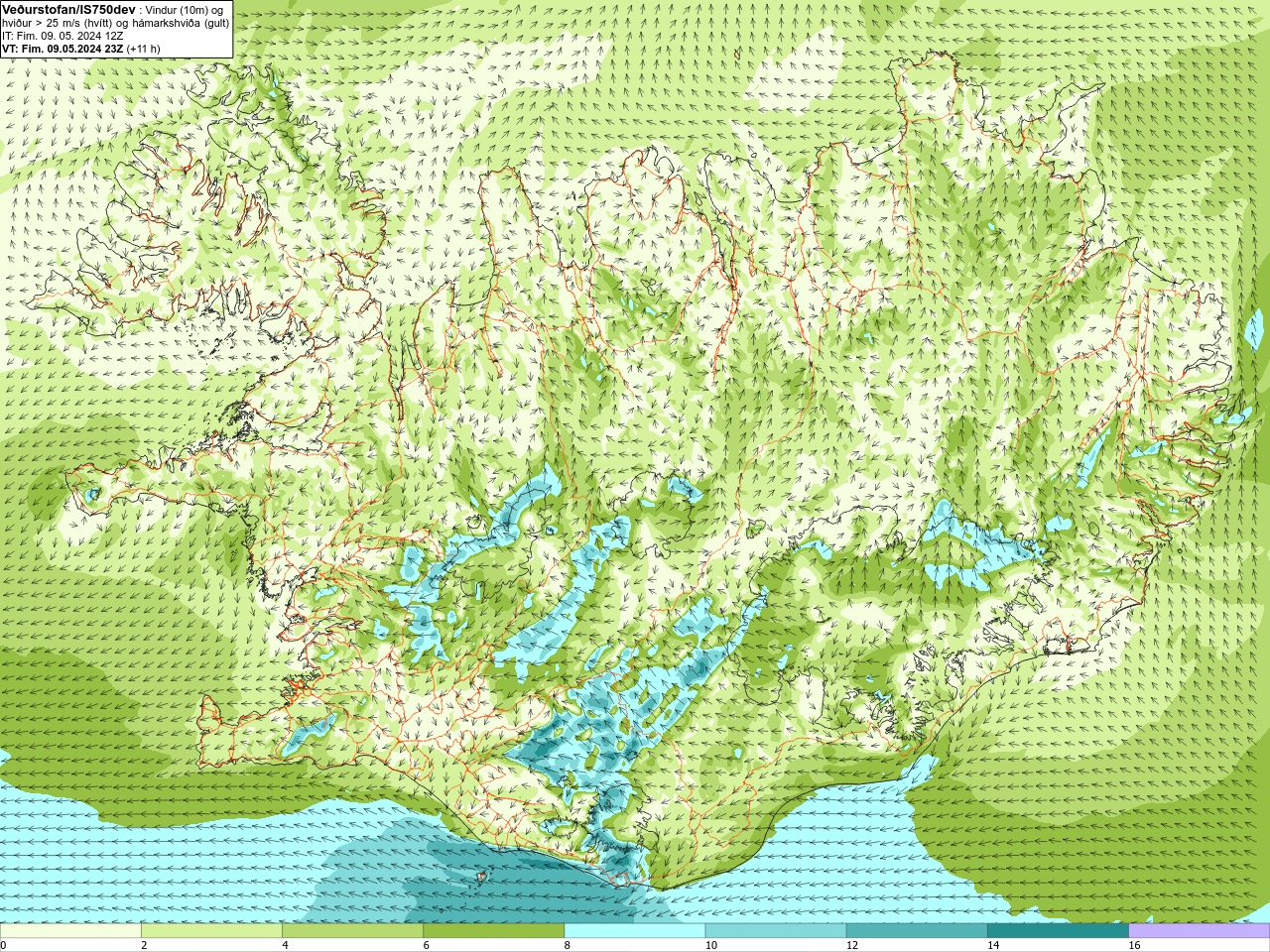Click the legend scale label '16'
Image resolution: width=1270 pixels, height=952 pixels.
[x=1133, y=945]
